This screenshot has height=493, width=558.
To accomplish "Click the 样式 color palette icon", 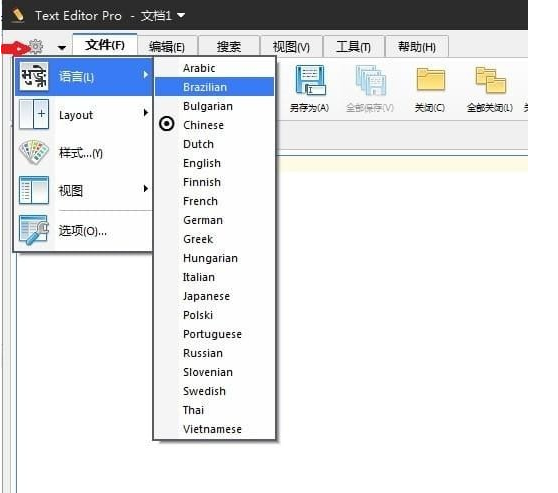I will click(x=34, y=152).
